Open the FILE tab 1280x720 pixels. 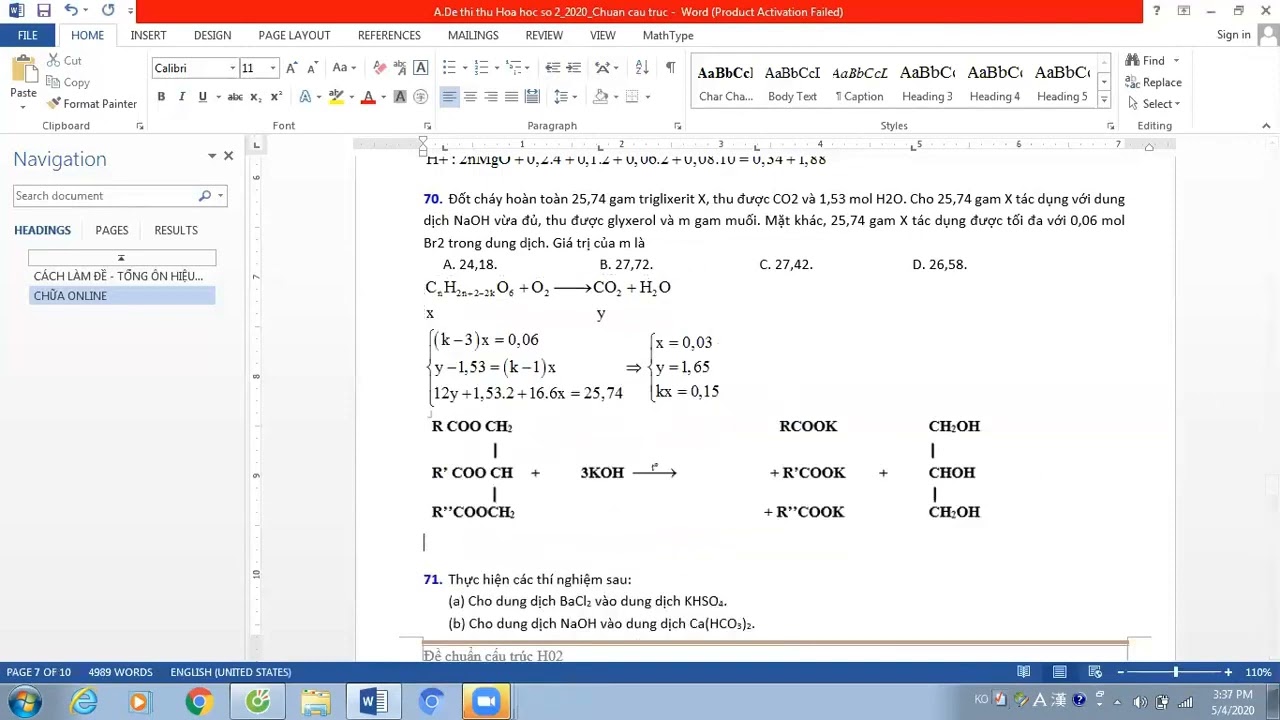coord(28,35)
